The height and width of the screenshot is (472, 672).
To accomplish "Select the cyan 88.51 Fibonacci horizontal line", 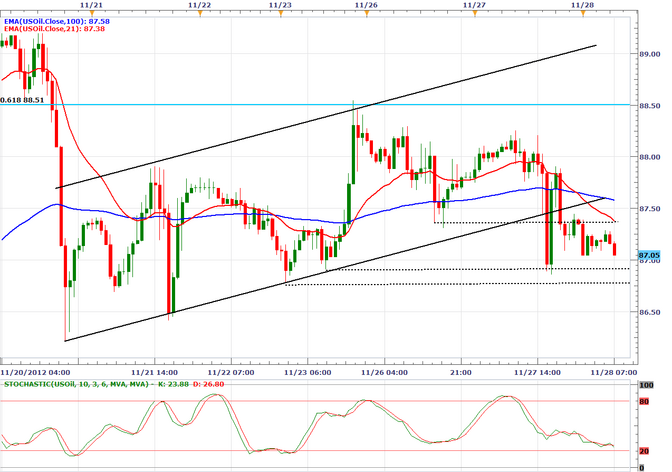I will point(300,104).
